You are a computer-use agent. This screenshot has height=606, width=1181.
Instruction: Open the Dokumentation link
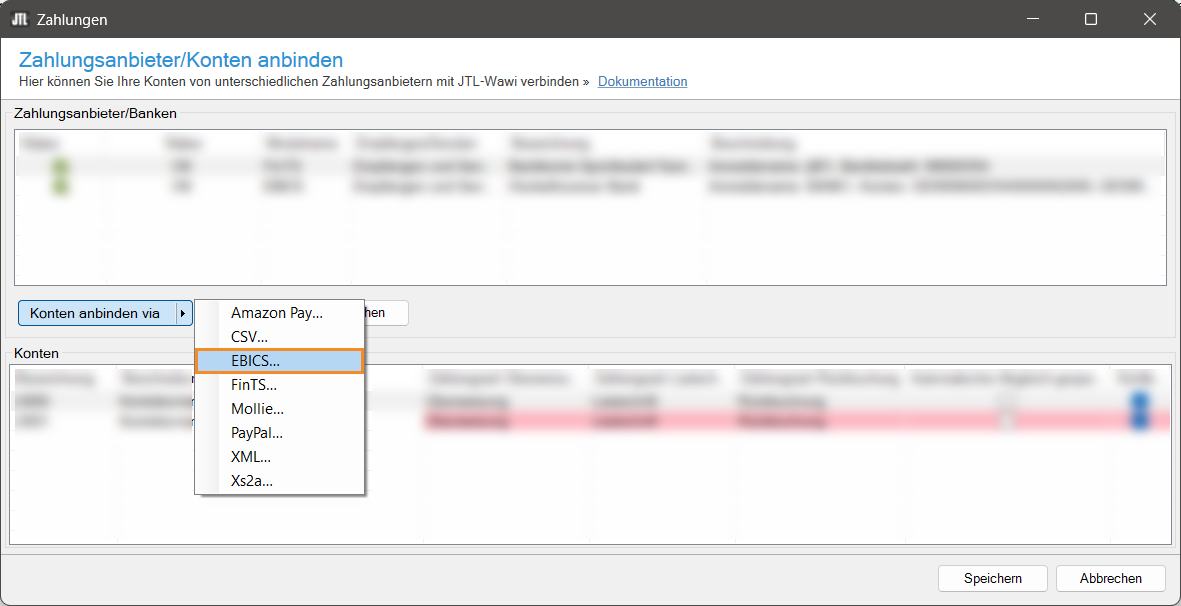tap(642, 81)
